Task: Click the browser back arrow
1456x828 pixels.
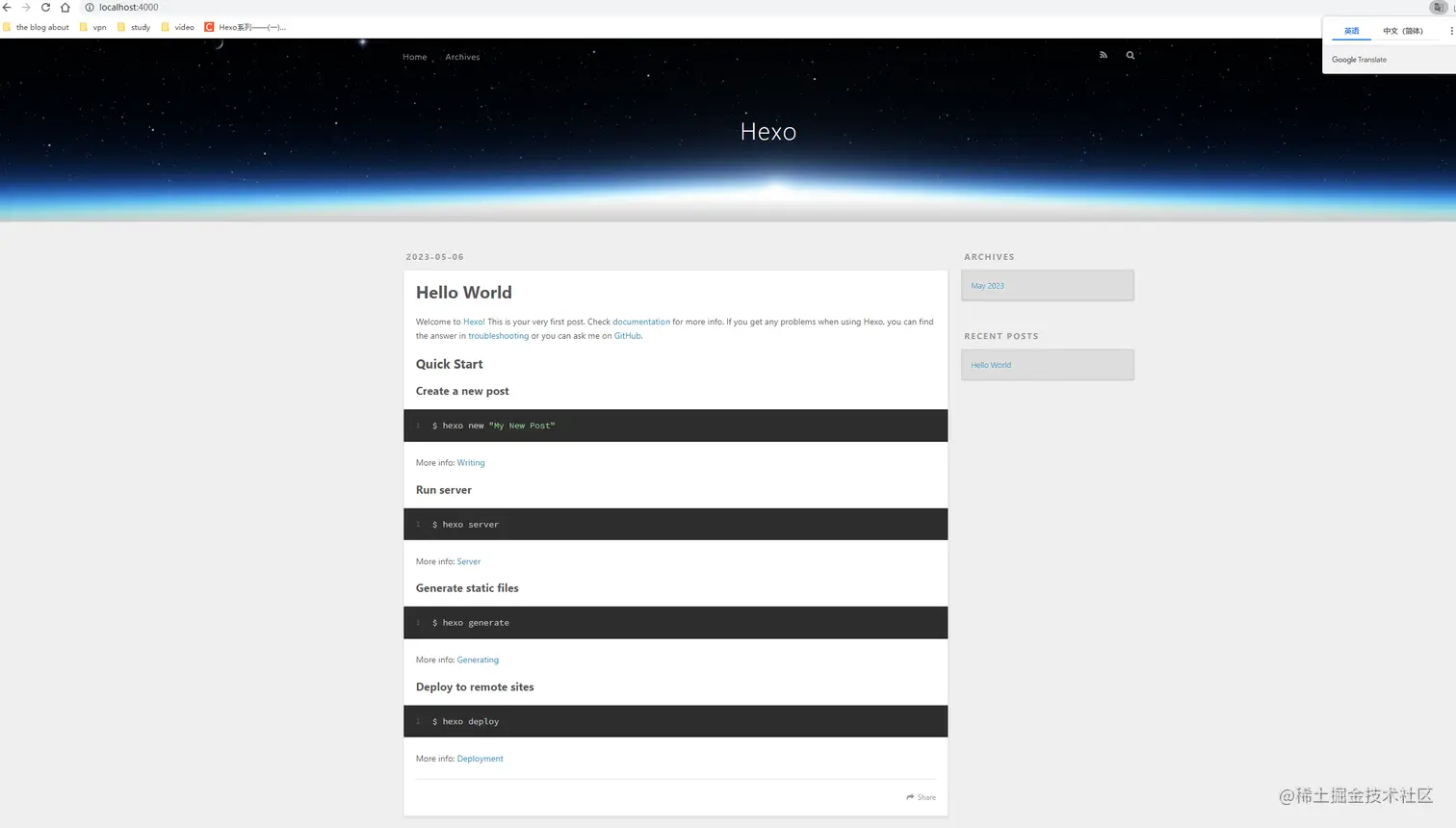Action: pyautogui.click(x=7, y=7)
